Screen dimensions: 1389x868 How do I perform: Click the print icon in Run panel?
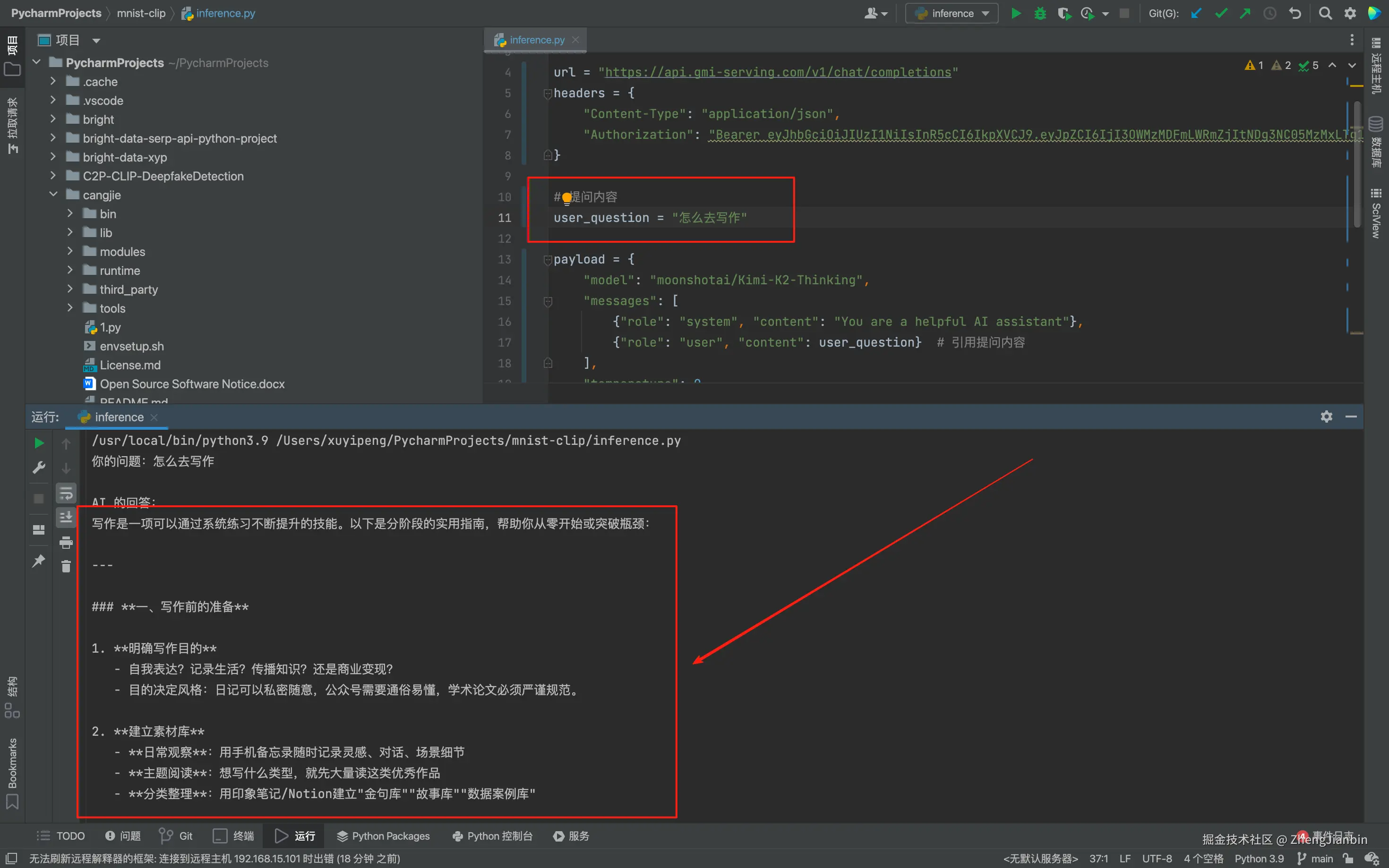(x=66, y=542)
